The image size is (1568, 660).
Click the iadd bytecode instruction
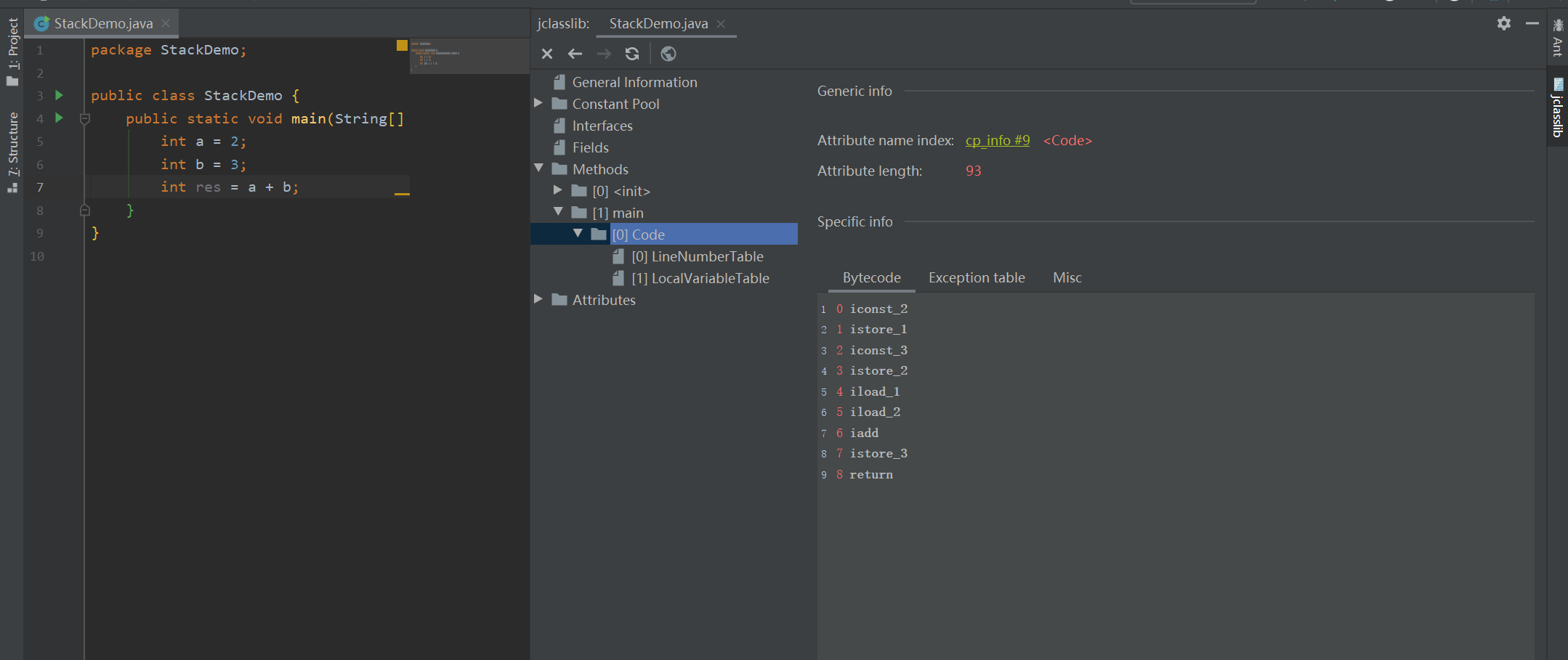(864, 433)
